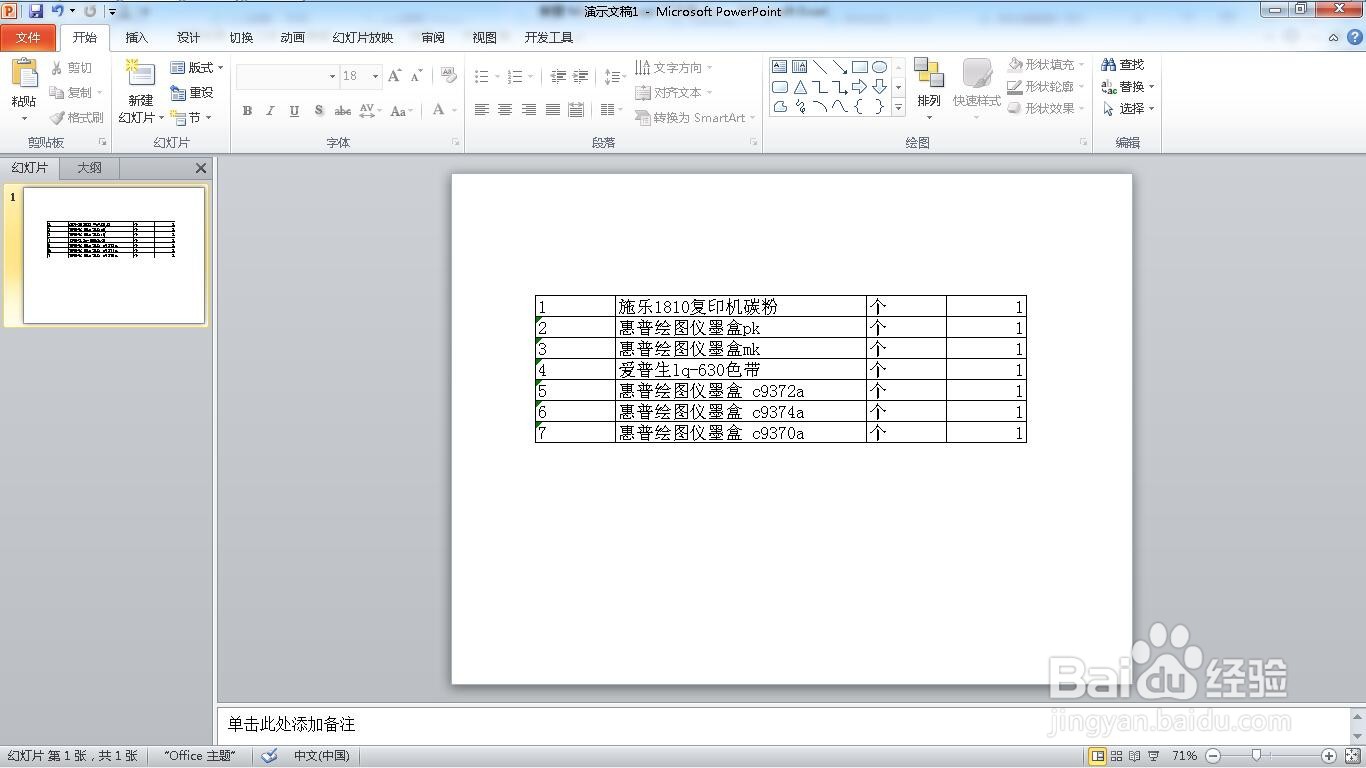Open the Select (选择) dropdown
Viewport: 1366px width, 768px height.
1128,108
